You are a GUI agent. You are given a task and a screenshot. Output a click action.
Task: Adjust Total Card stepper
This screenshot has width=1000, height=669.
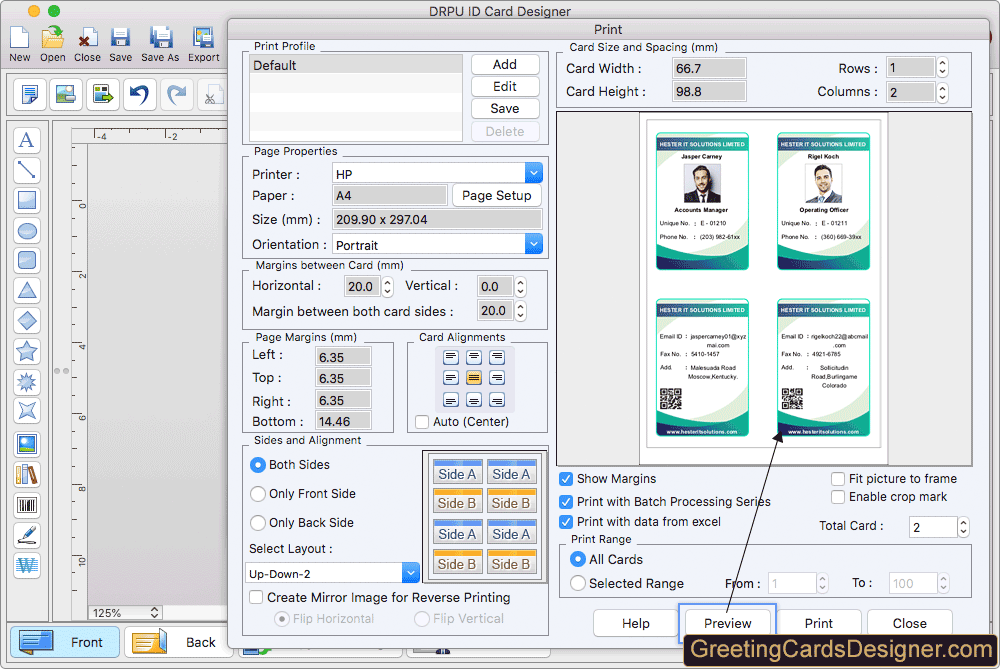coord(964,527)
